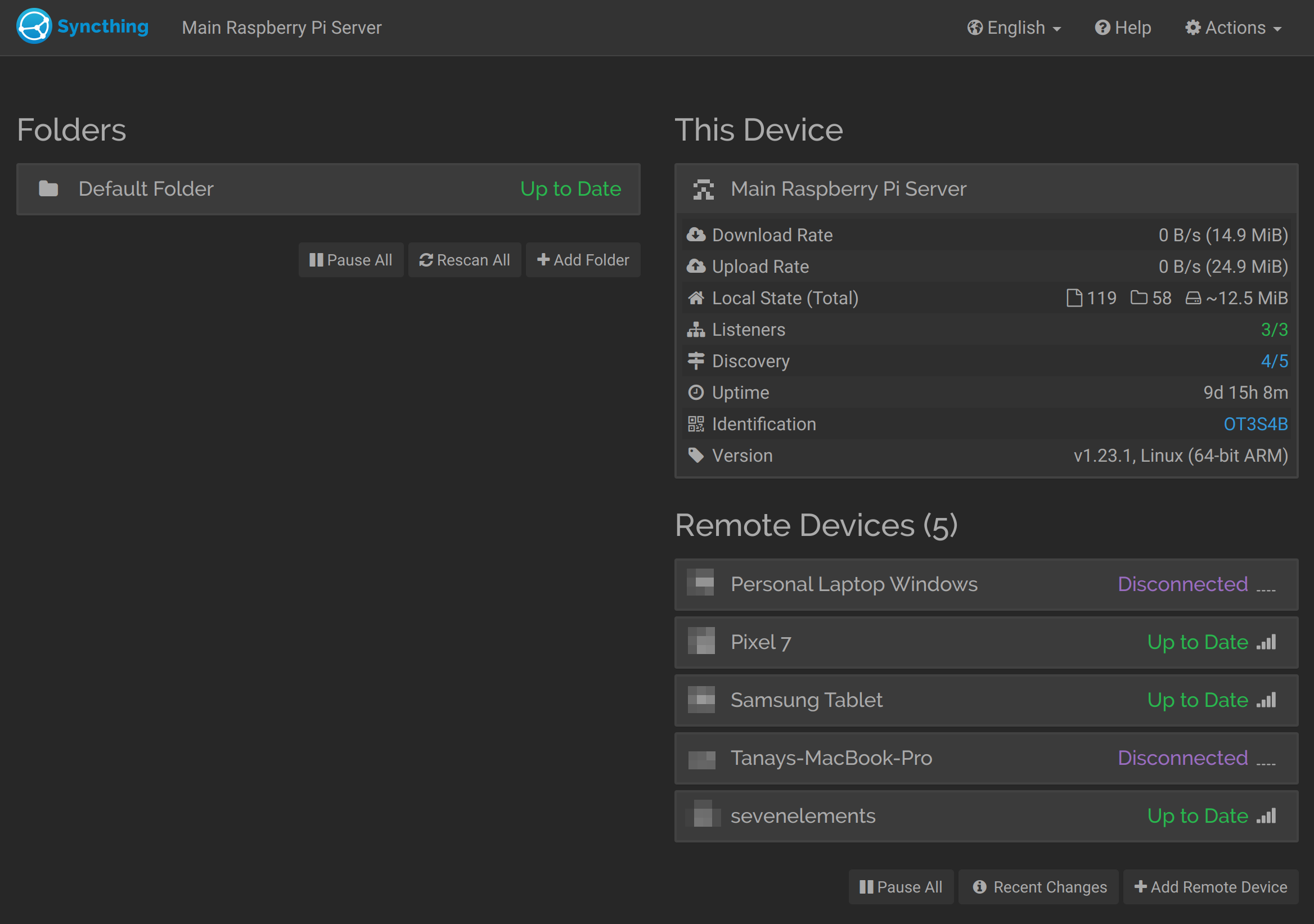Click Add Remote Device
The width and height of the screenshot is (1314, 924).
1210,887
